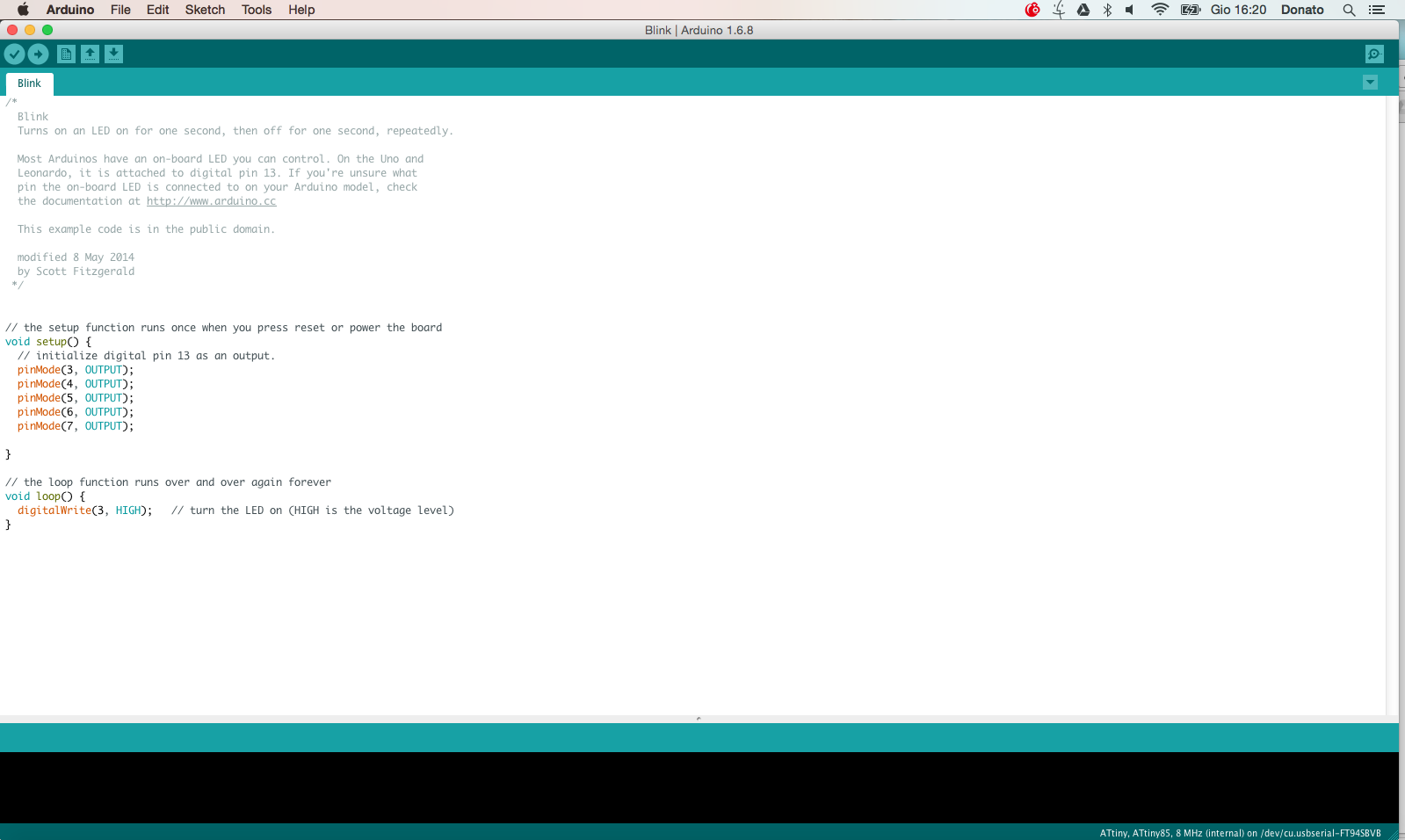Create a new sketch with New icon
Screen dimensions: 1405x840
(66, 54)
